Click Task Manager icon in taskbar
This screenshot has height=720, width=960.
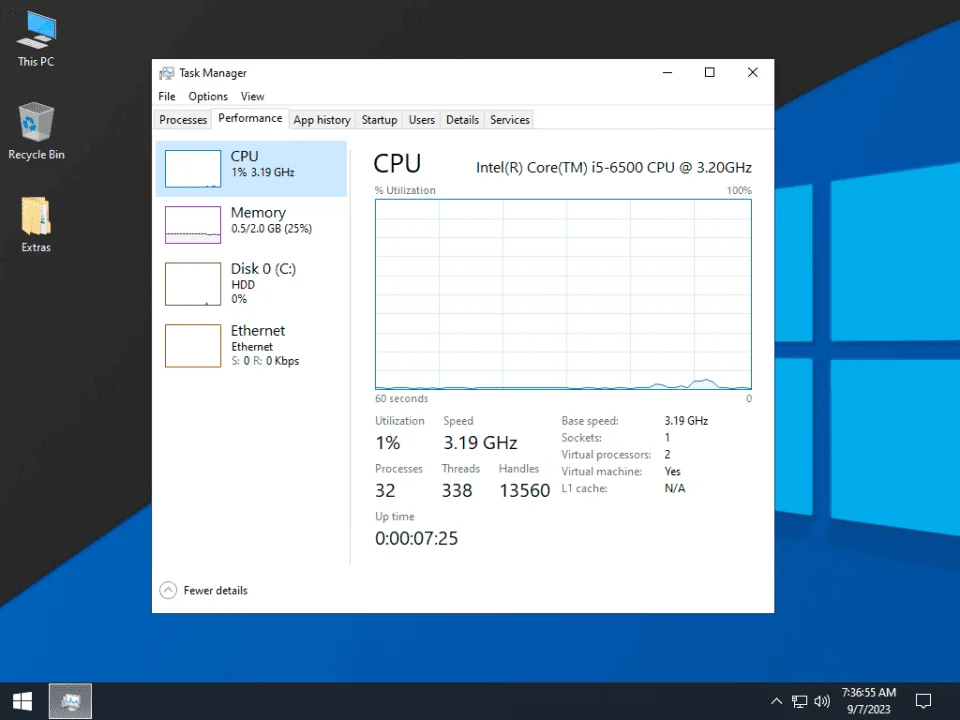click(70, 701)
